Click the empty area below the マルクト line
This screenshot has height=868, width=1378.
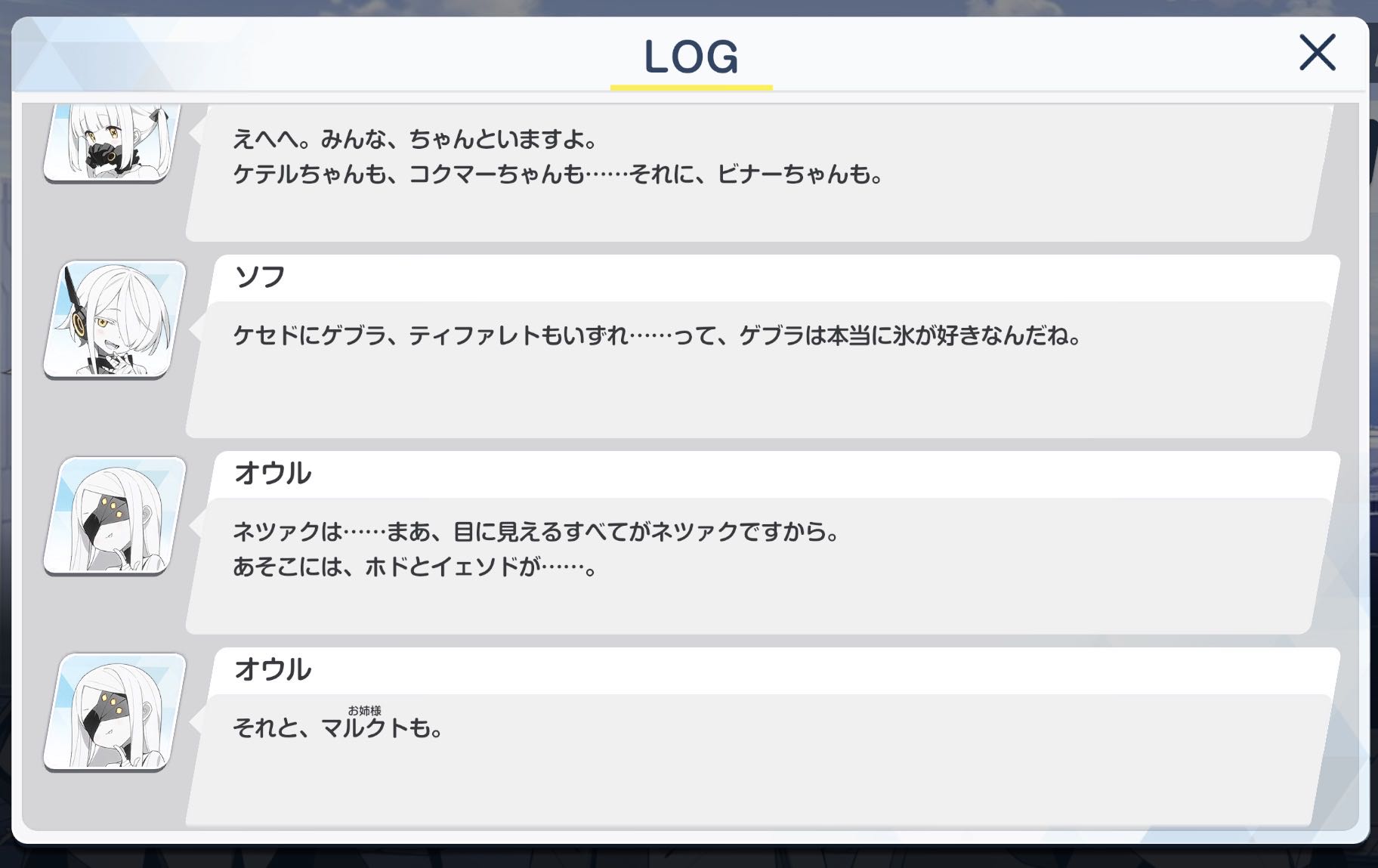[748, 786]
